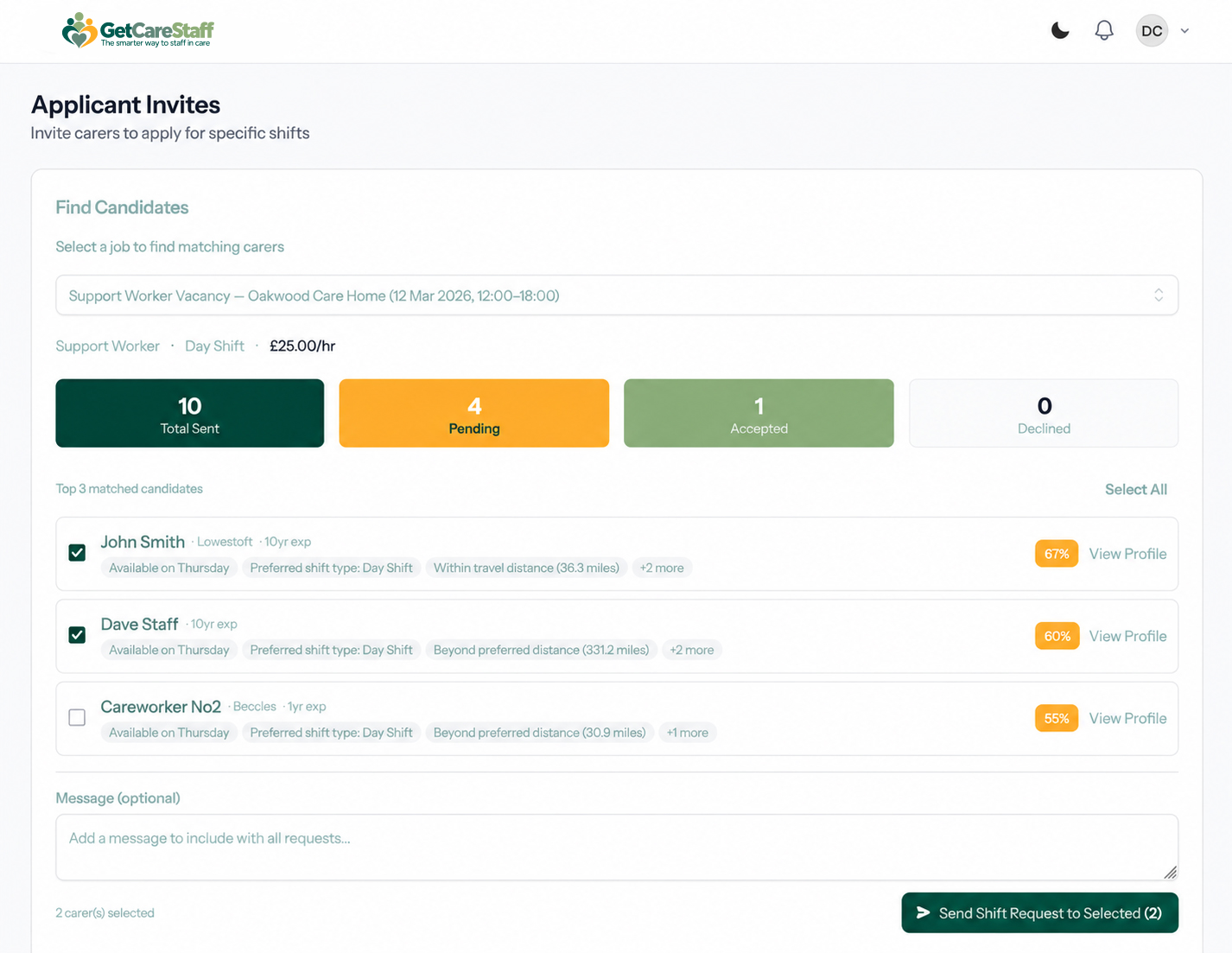
Task: Click the 4 Pending card
Action: point(474,413)
